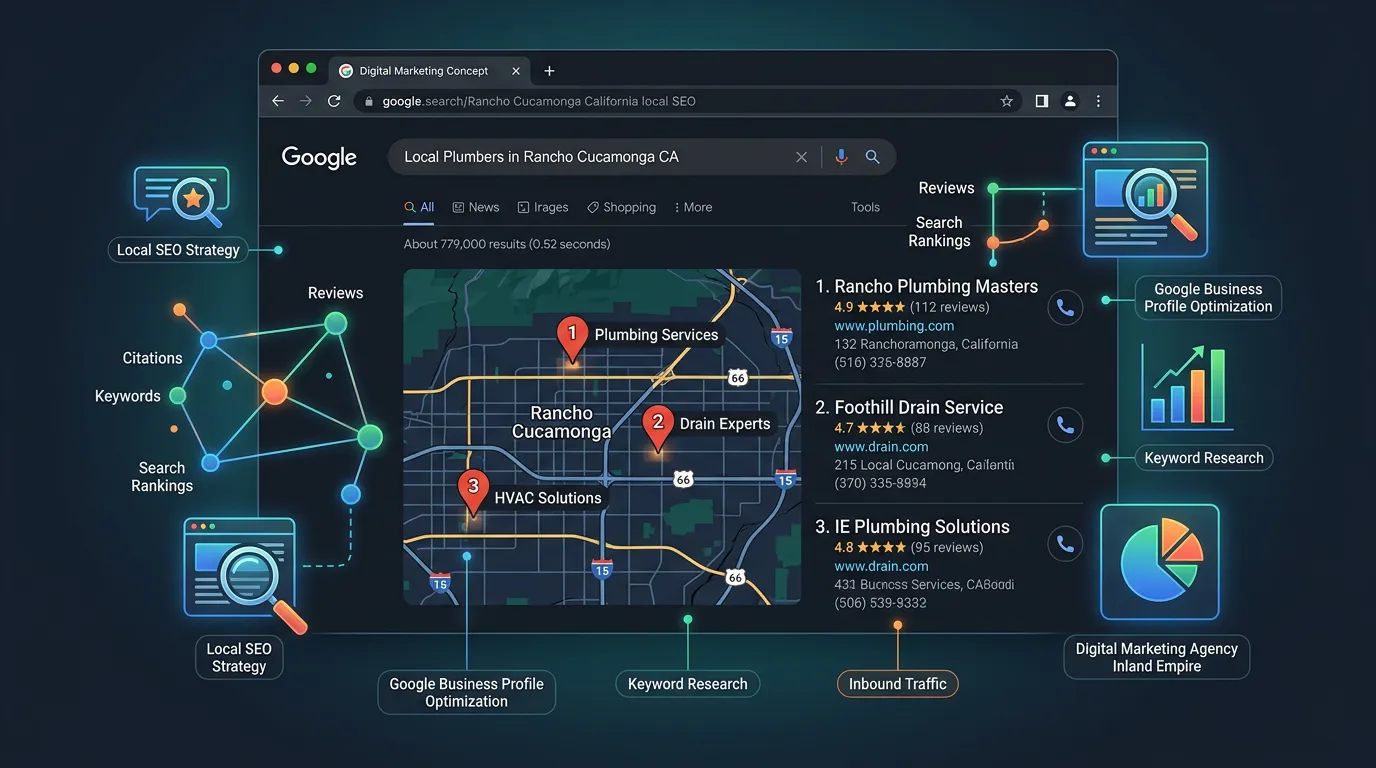Select the Digital Marketing Concept tab

(430, 71)
